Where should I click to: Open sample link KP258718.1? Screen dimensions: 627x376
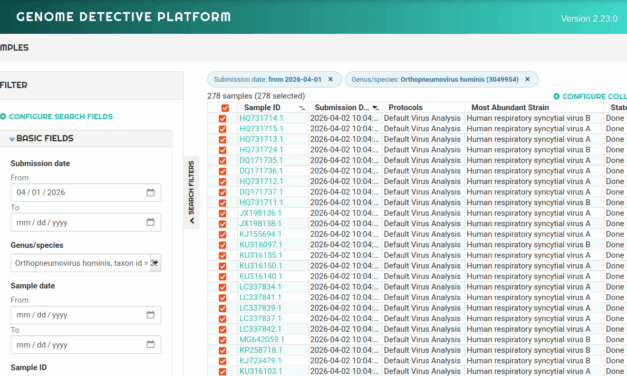point(261,350)
